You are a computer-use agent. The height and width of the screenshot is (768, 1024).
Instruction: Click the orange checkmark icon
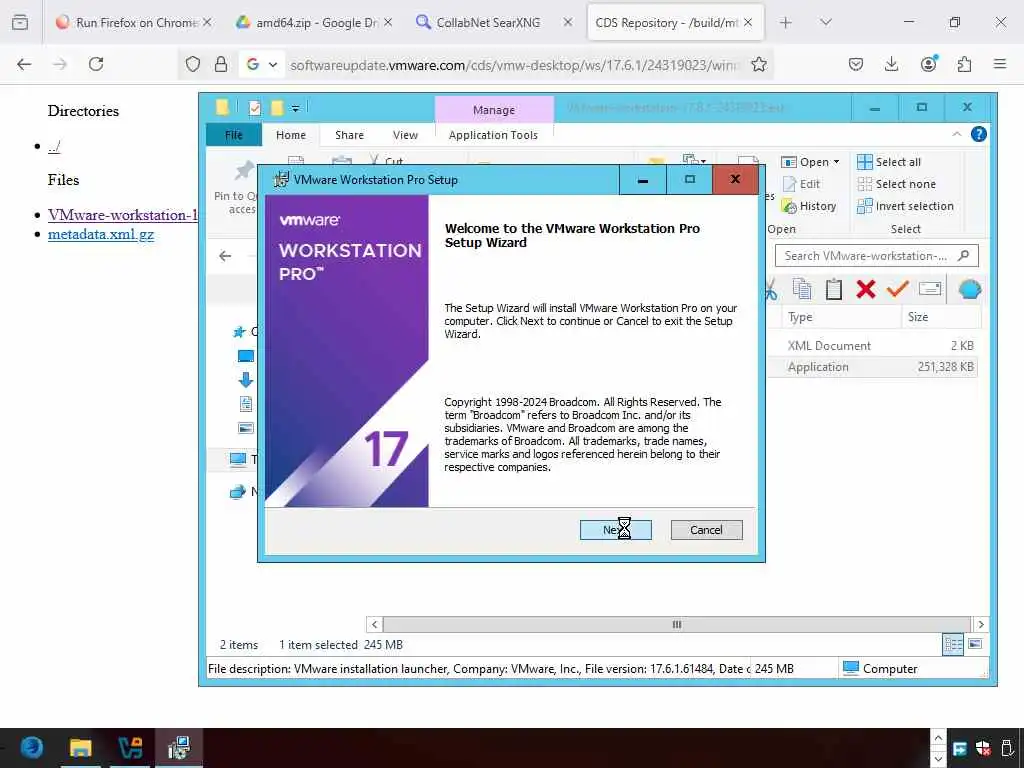pos(898,289)
